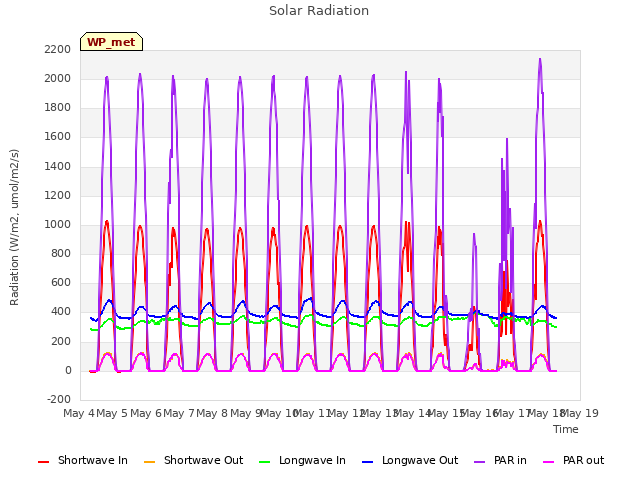Toggle the Longwave In legend entry
The width and height of the screenshot is (640, 480).
302,460
